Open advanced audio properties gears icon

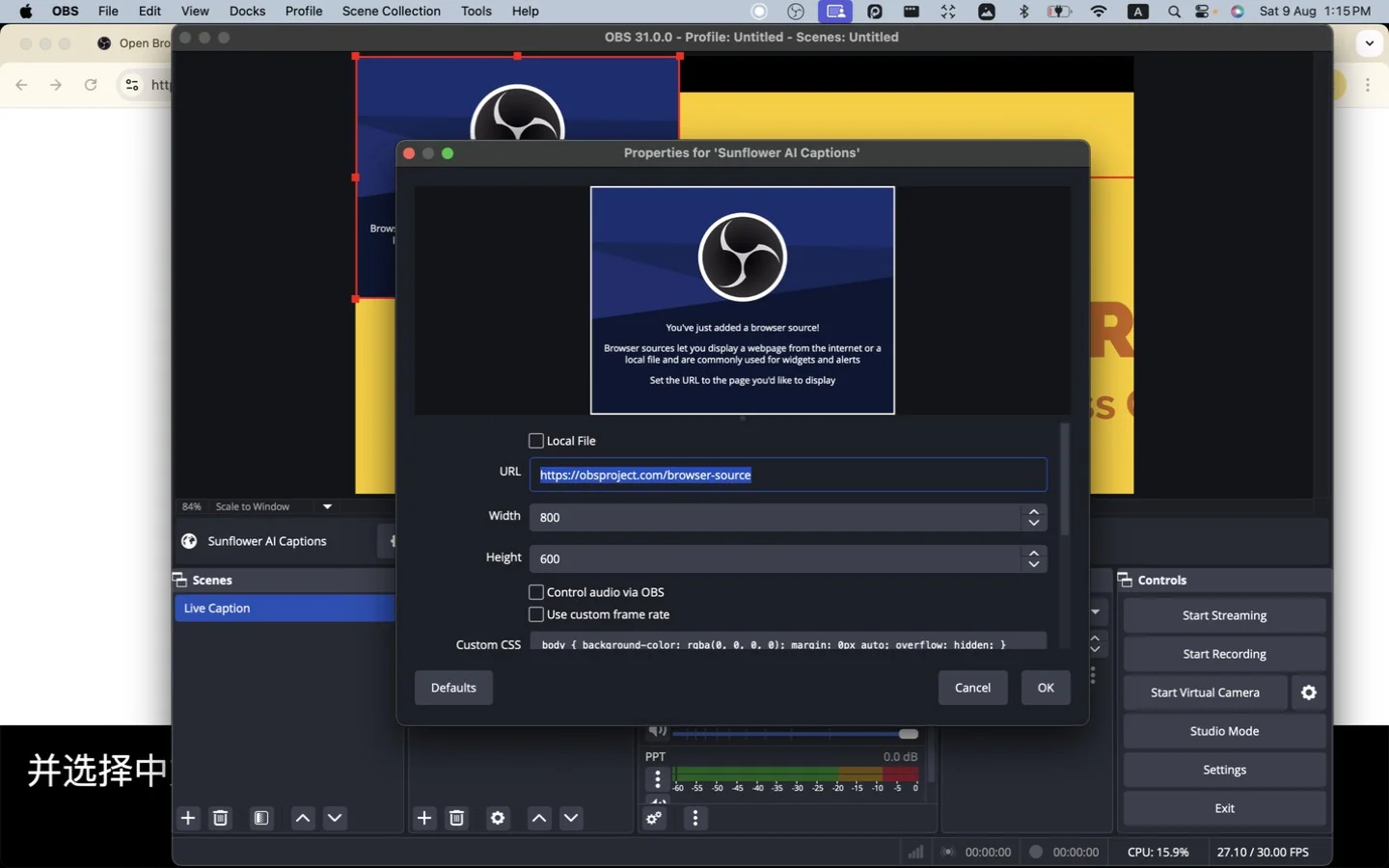coord(655,818)
